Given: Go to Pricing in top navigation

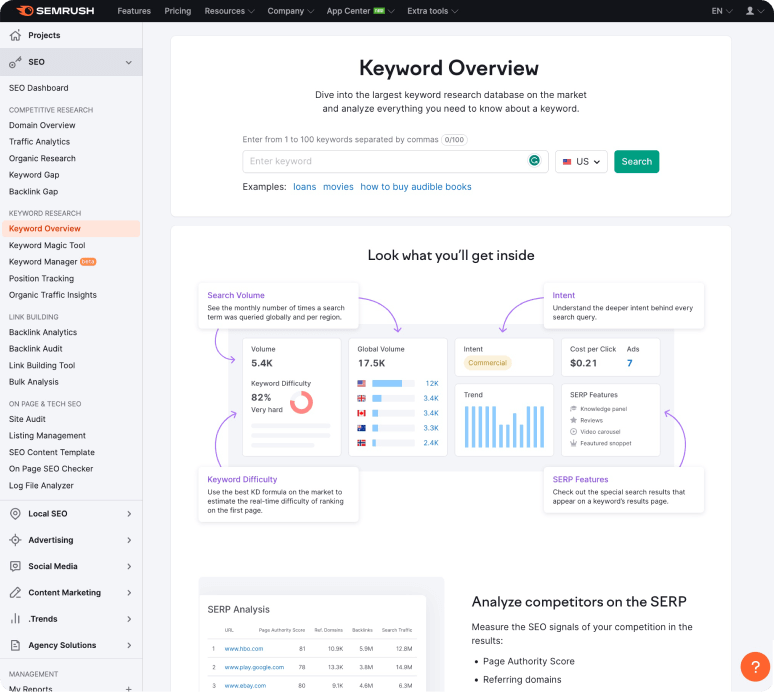Looking at the screenshot, I should [177, 11].
